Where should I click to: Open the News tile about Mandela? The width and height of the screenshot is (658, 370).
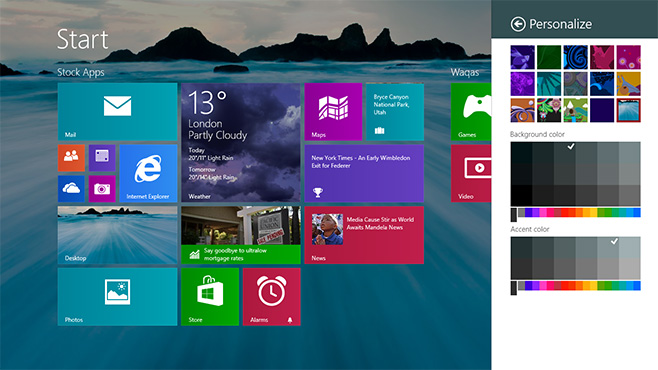point(364,235)
